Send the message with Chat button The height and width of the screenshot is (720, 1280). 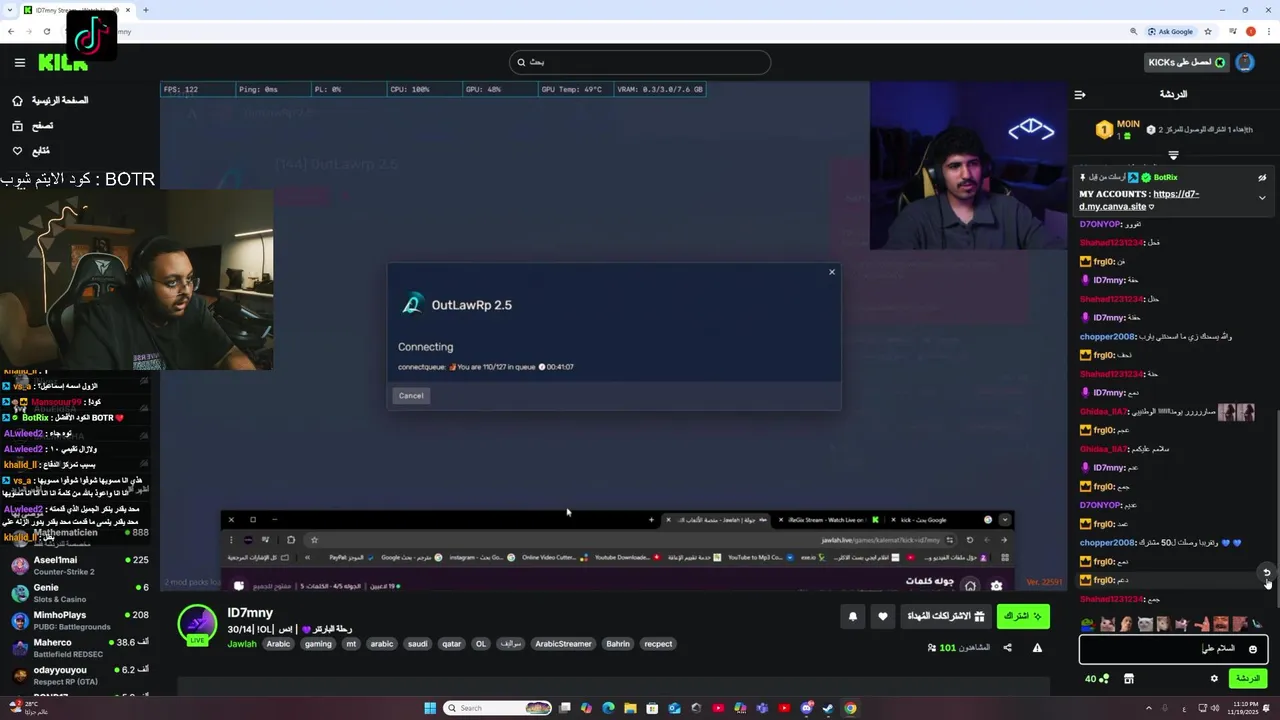(x=1248, y=678)
